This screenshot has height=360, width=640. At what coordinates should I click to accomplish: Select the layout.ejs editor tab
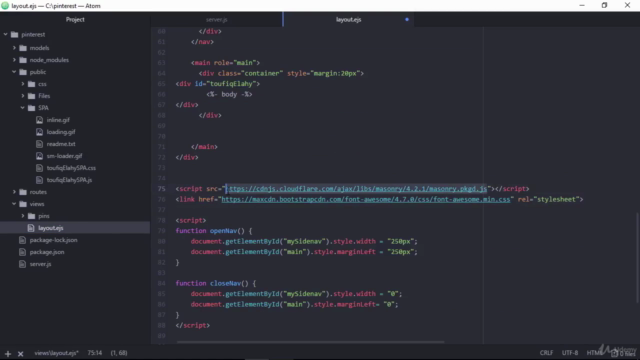[348, 20]
